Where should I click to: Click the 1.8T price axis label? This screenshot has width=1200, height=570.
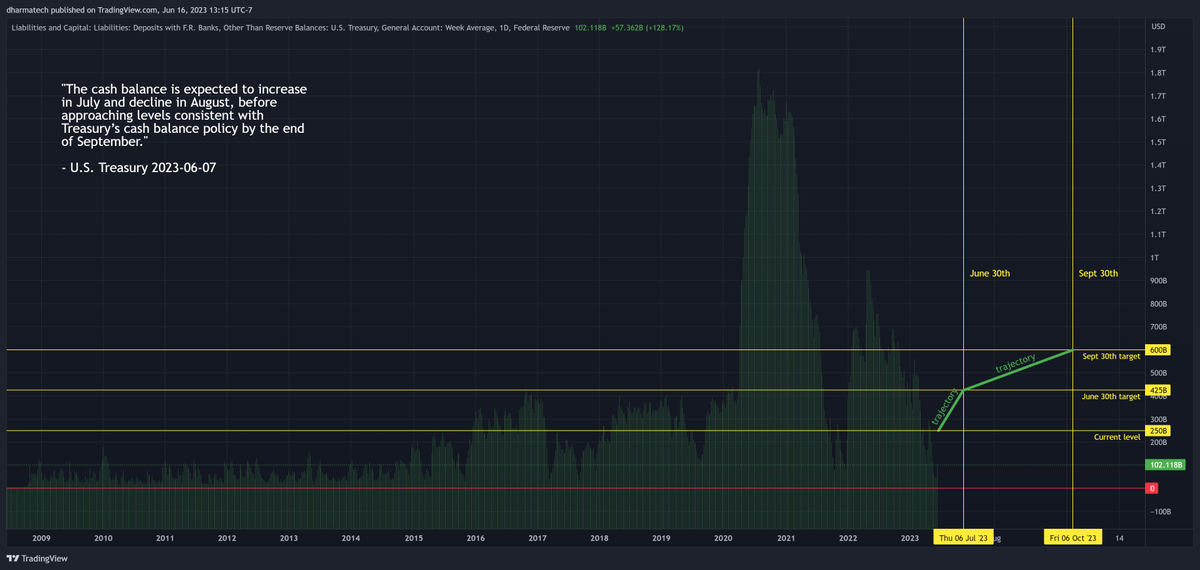(1158, 73)
